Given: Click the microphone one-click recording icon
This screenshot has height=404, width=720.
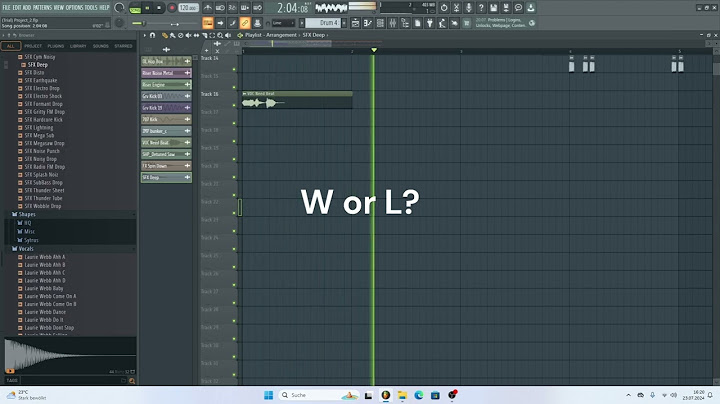Looking at the screenshot, I should pos(468,8).
